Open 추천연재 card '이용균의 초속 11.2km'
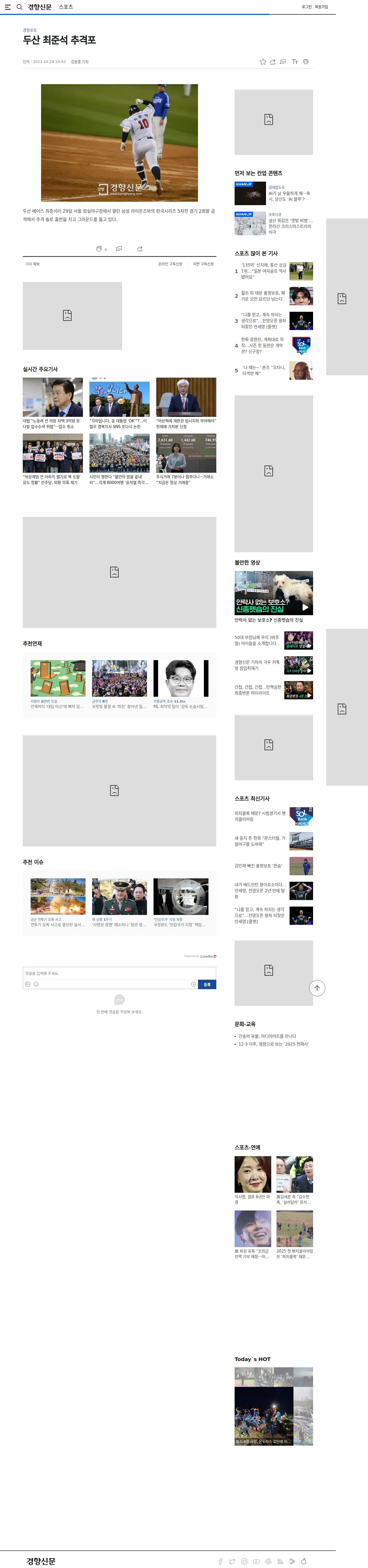 (180, 685)
